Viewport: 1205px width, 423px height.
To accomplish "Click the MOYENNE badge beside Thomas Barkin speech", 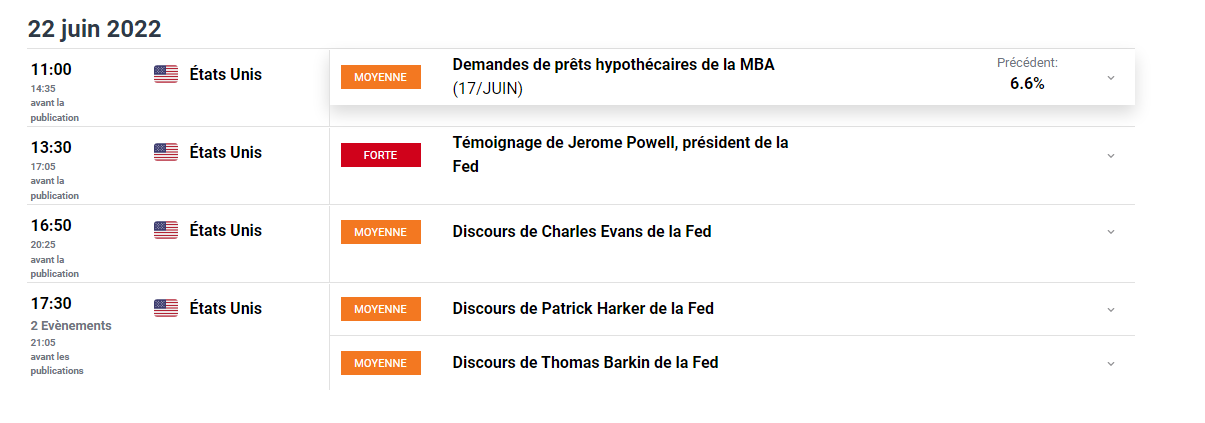I will click(x=380, y=363).
